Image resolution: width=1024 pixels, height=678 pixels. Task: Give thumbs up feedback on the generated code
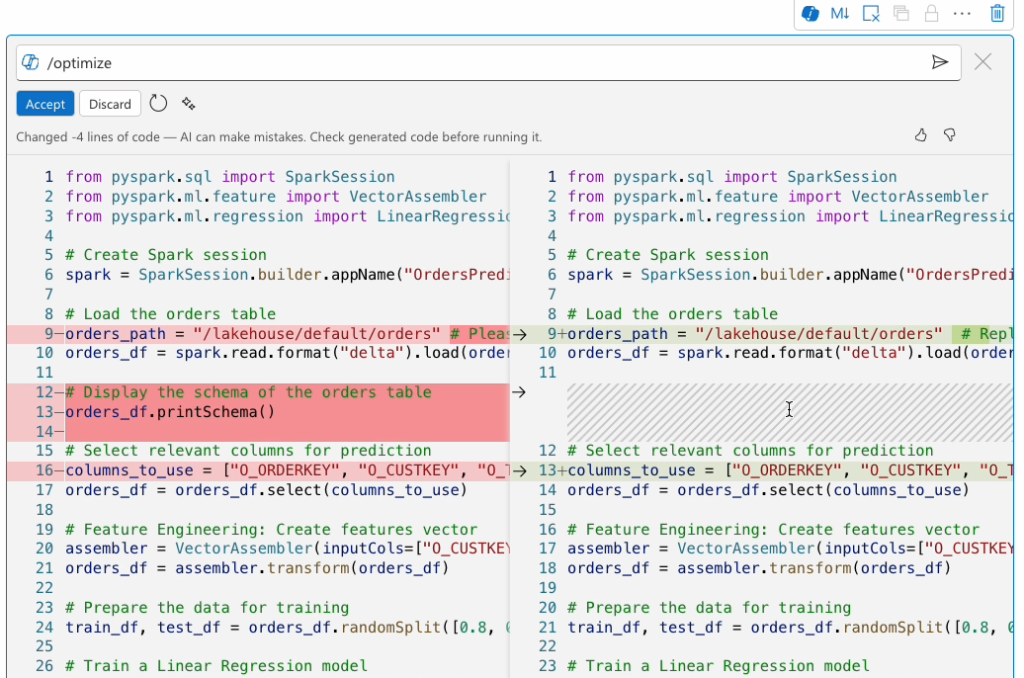[x=920, y=135]
